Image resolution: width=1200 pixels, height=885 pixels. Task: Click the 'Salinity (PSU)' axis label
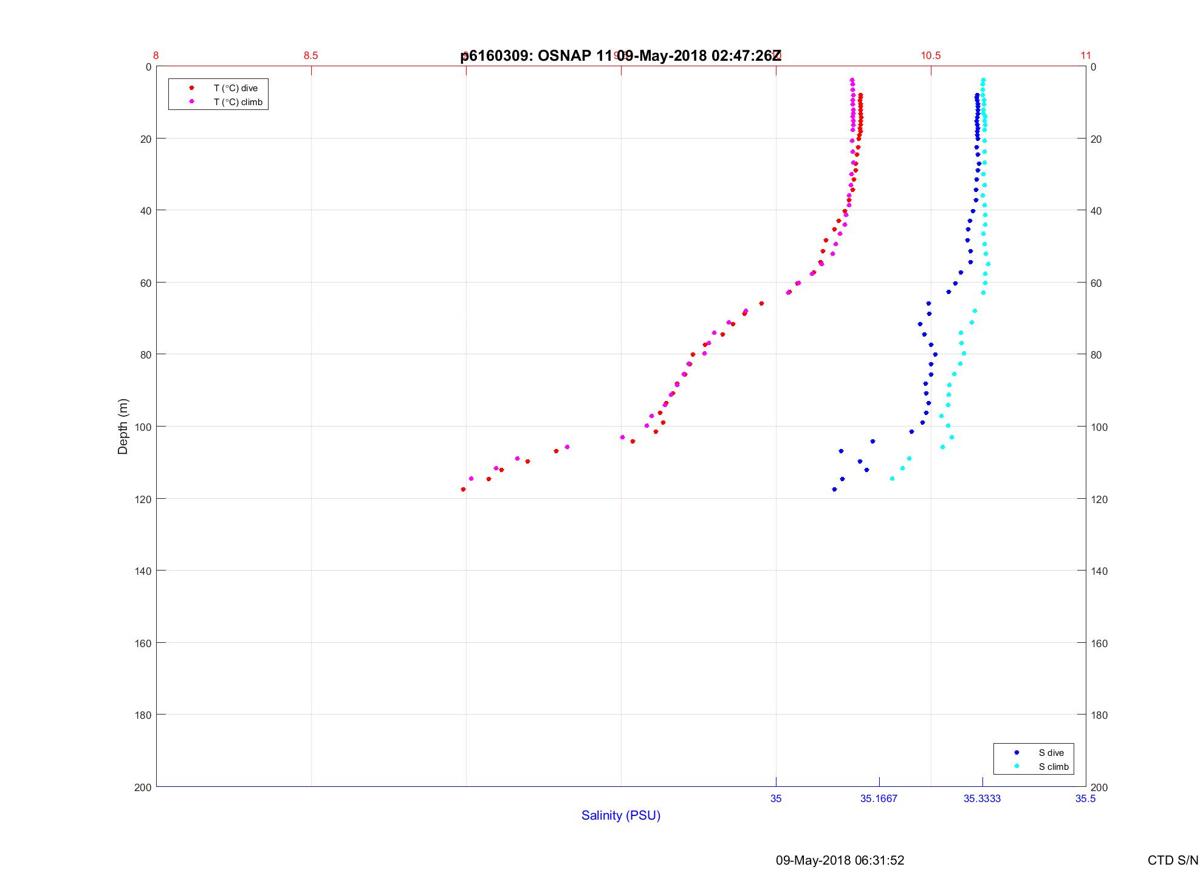621,815
